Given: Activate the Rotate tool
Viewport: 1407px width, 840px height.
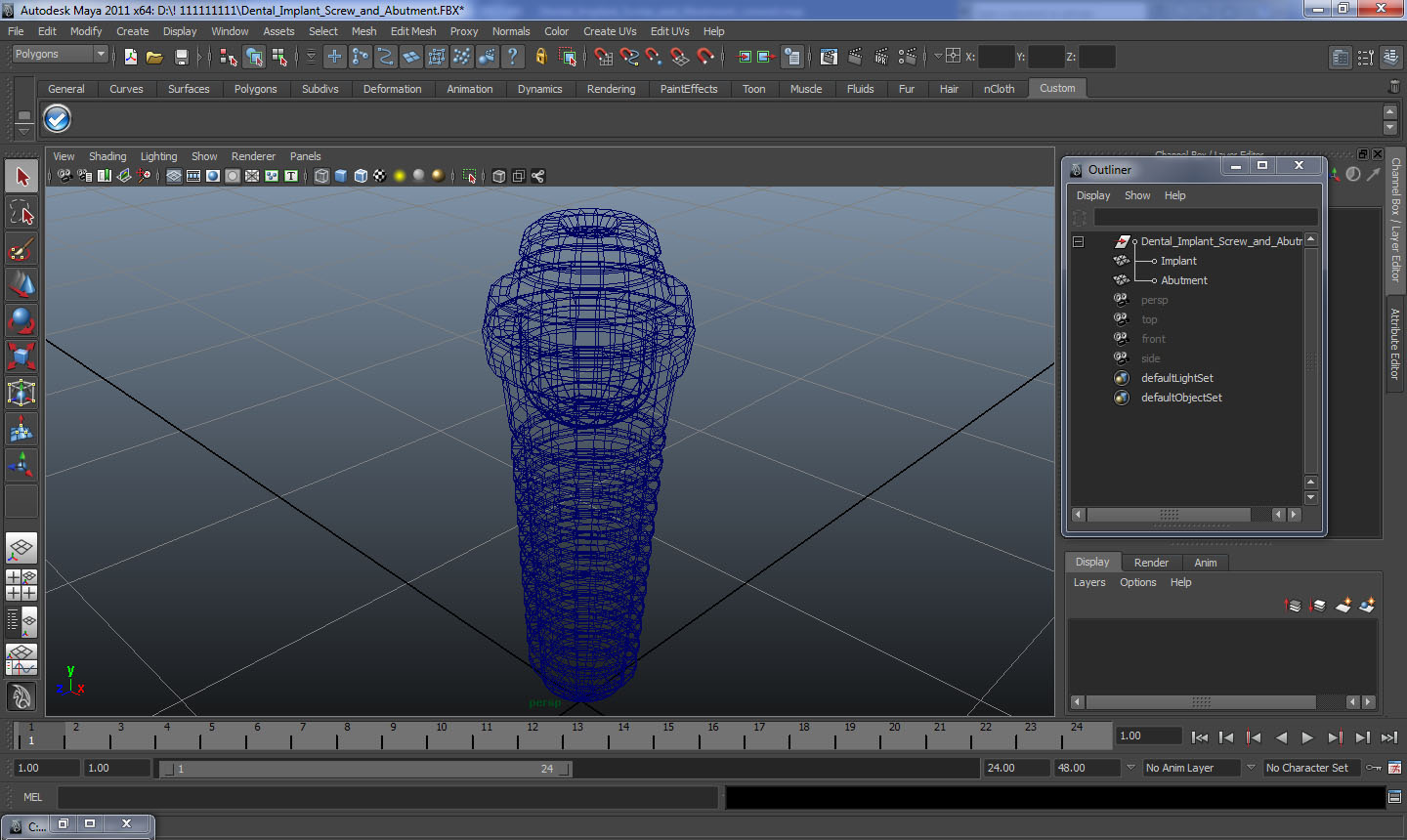Looking at the screenshot, I should pos(21,320).
